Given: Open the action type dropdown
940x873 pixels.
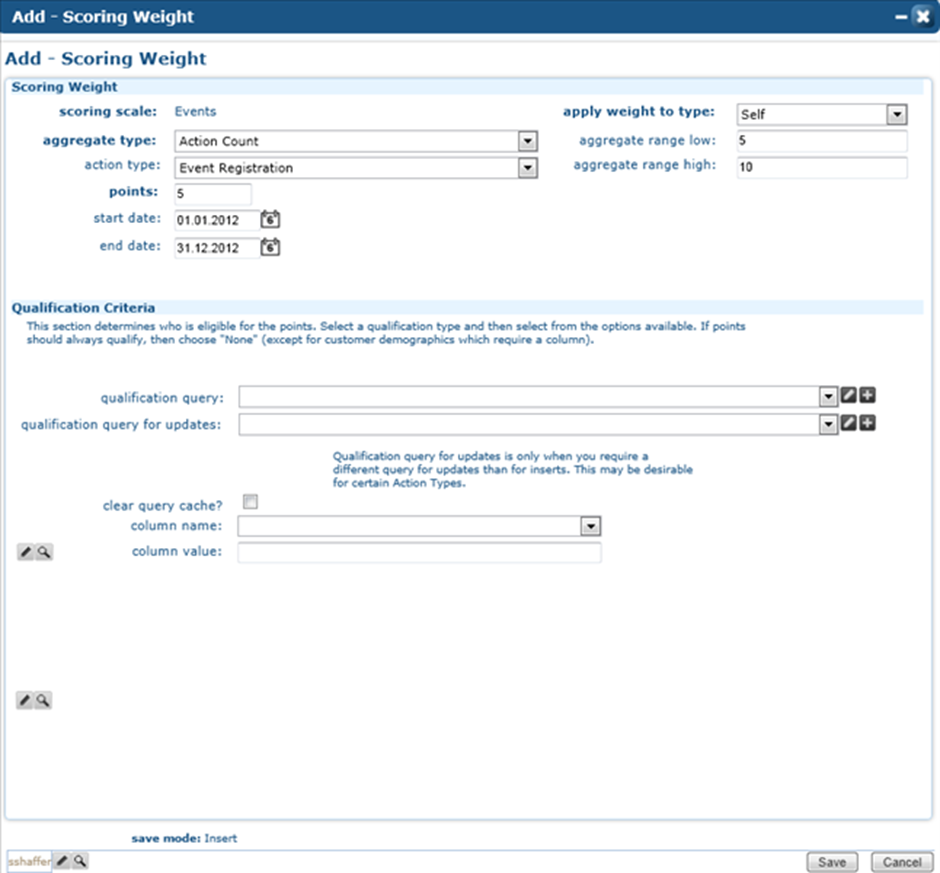Looking at the screenshot, I should [528, 168].
